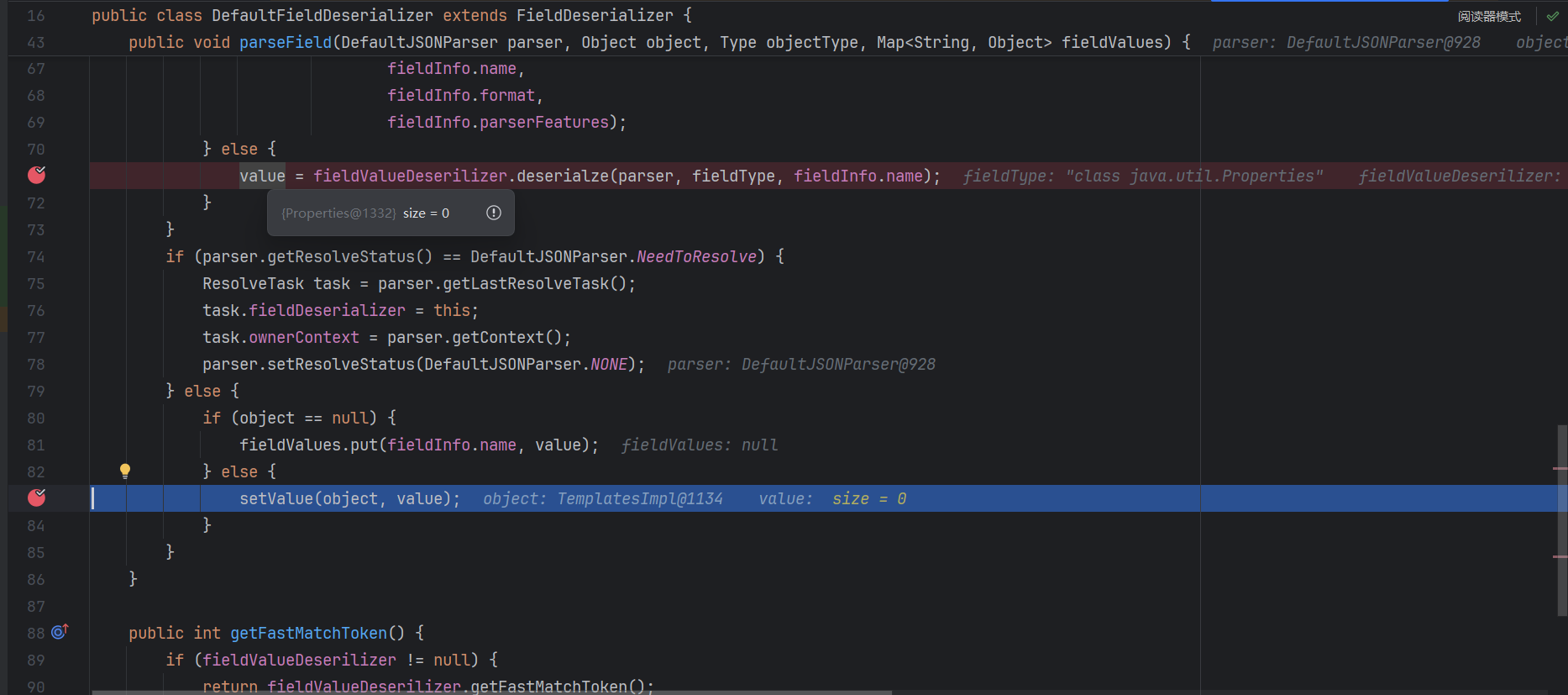Click line number 74 in the gutter
The image size is (1568, 695).
click(35, 257)
